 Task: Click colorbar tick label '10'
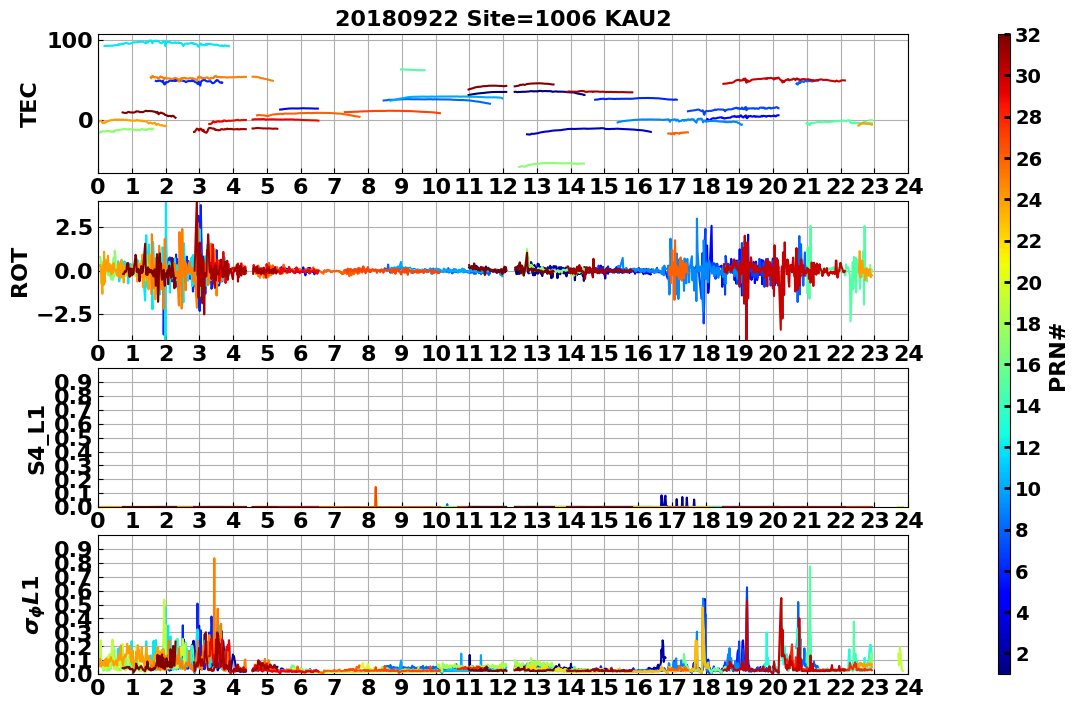(1028, 488)
